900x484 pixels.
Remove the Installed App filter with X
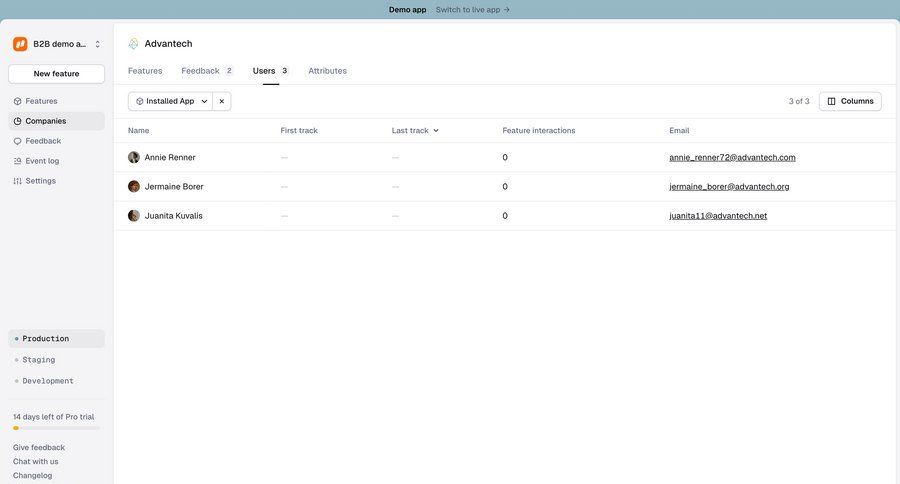(x=222, y=101)
